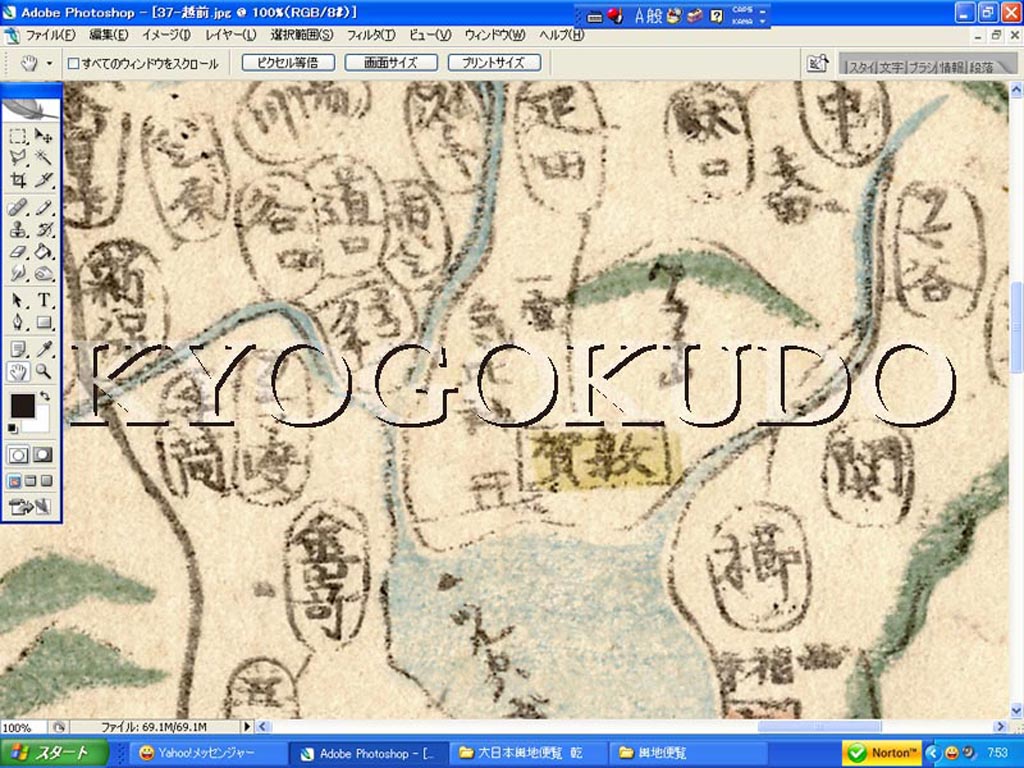Open the 段落 palette tab
The height and width of the screenshot is (768, 1024).
coord(981,67)
